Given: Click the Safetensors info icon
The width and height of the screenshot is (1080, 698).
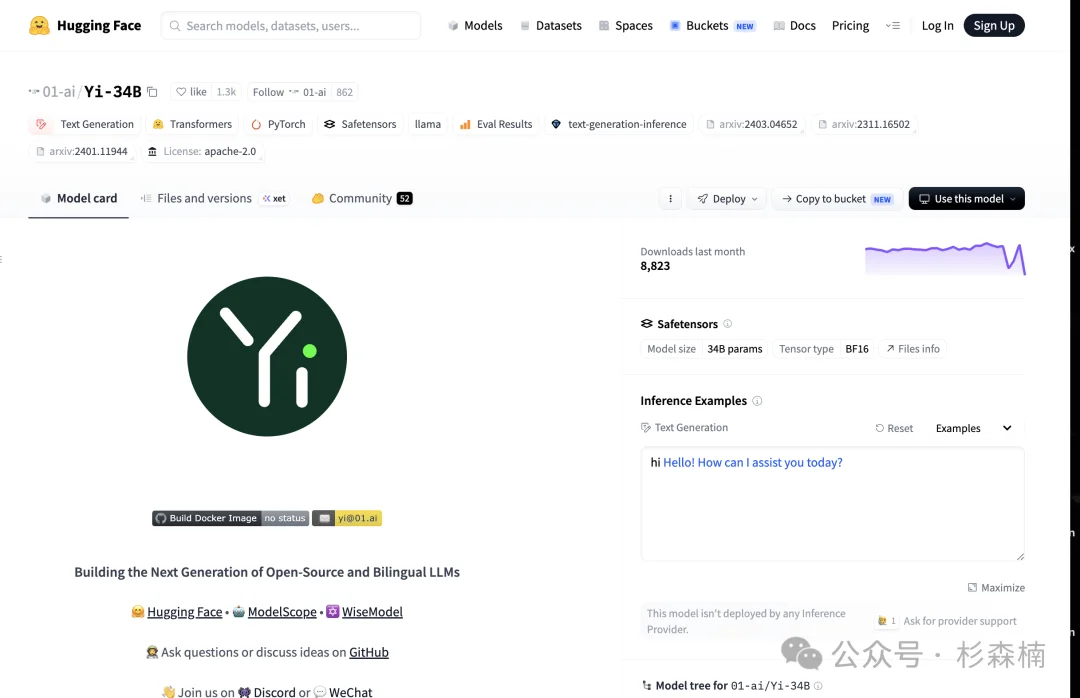Looking at the screenshot, I should (727, 323).
